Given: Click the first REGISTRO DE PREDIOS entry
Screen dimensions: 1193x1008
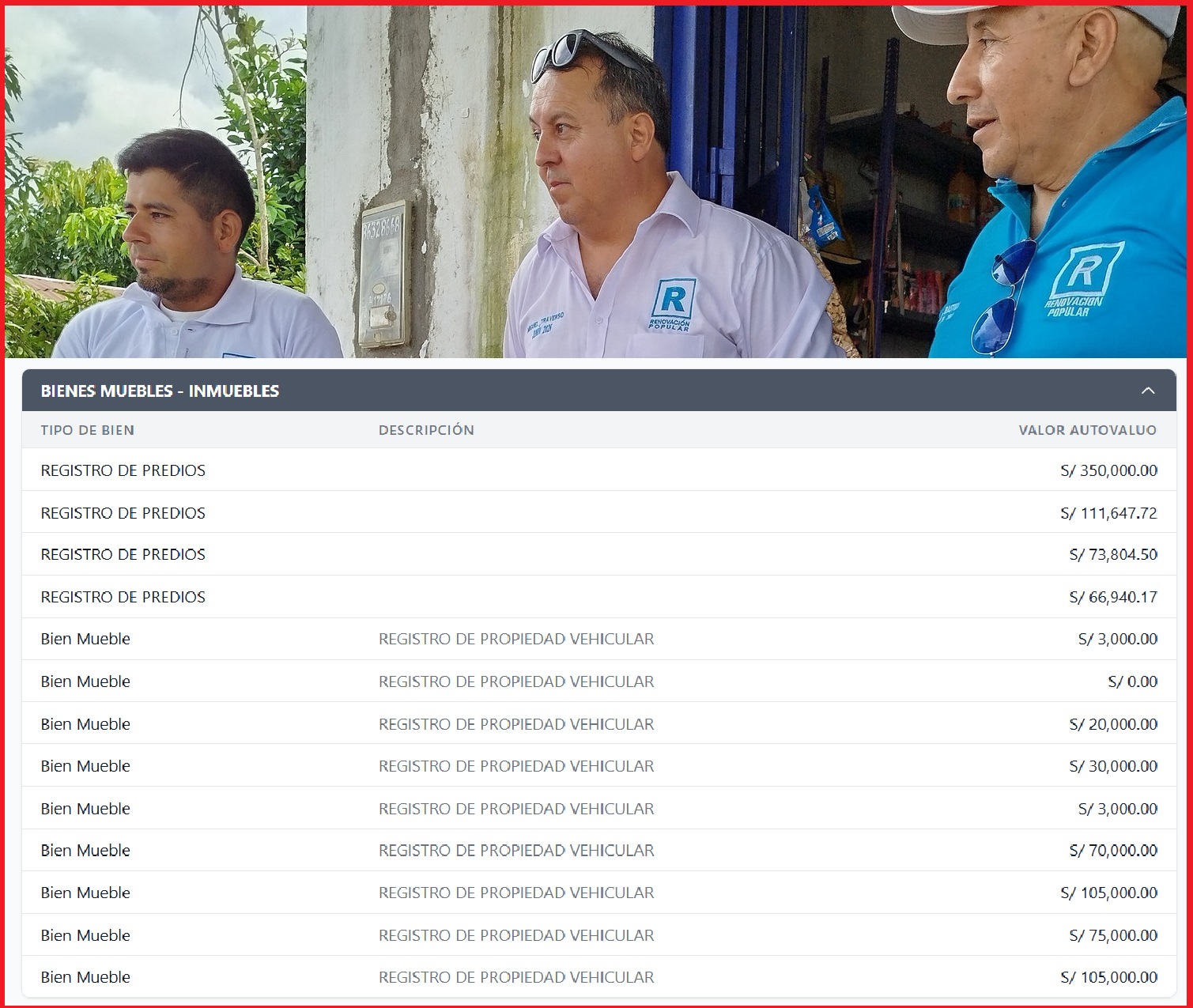Looking at the screenshot, I should (x=123, y=470).
